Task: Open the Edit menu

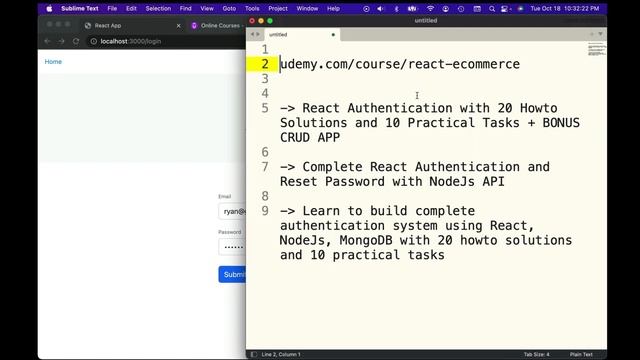Action: pos(131,9)
